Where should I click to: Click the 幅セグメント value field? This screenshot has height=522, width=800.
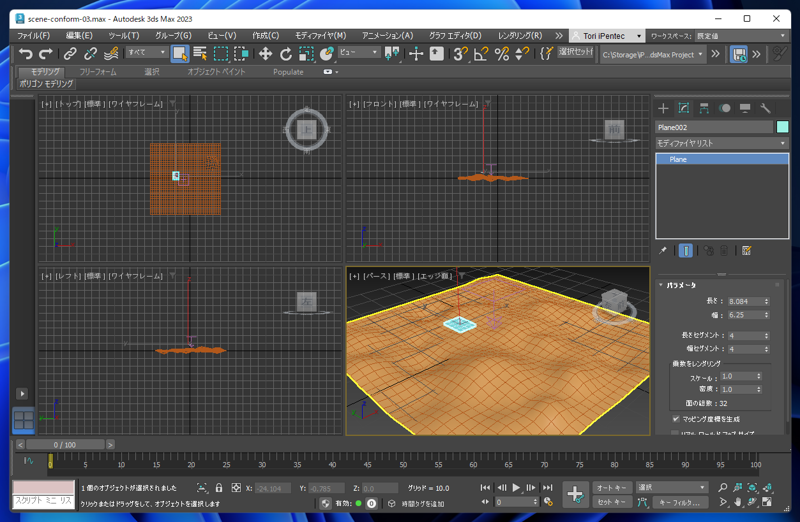[745, 349]
